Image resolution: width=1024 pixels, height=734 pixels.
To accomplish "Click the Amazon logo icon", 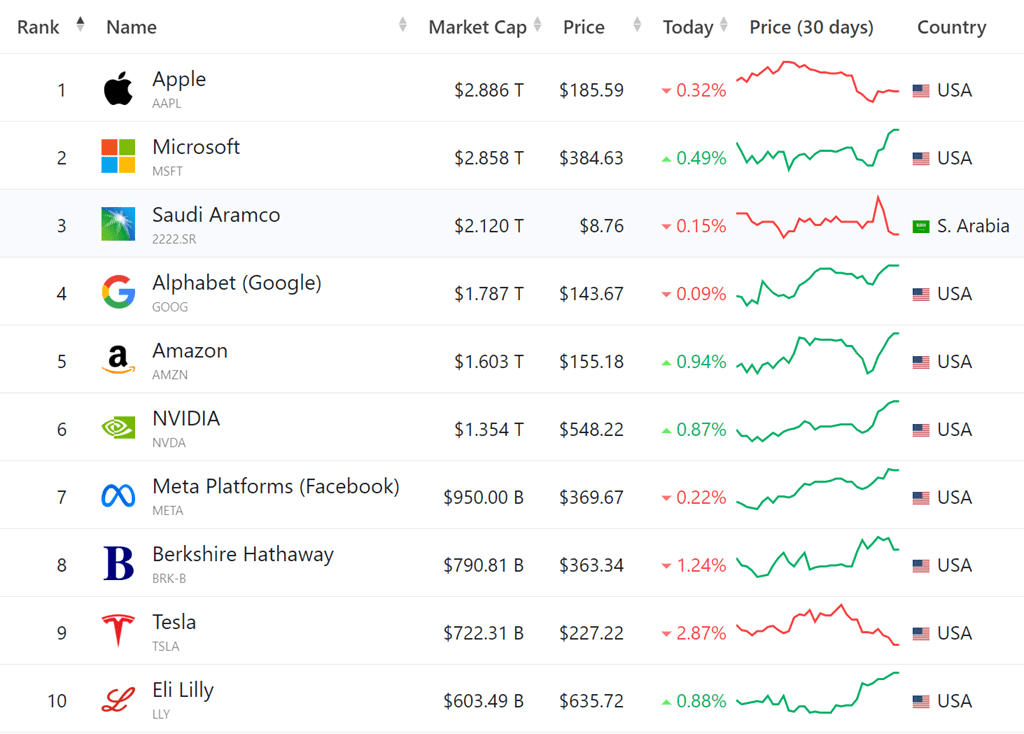I will click(x=118, y=360).
